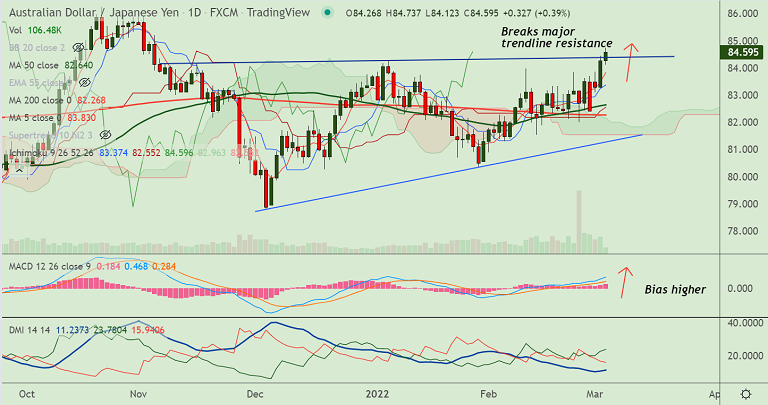
Task: Click the 86.000 price axis label
Action: (x=743, y=14)
